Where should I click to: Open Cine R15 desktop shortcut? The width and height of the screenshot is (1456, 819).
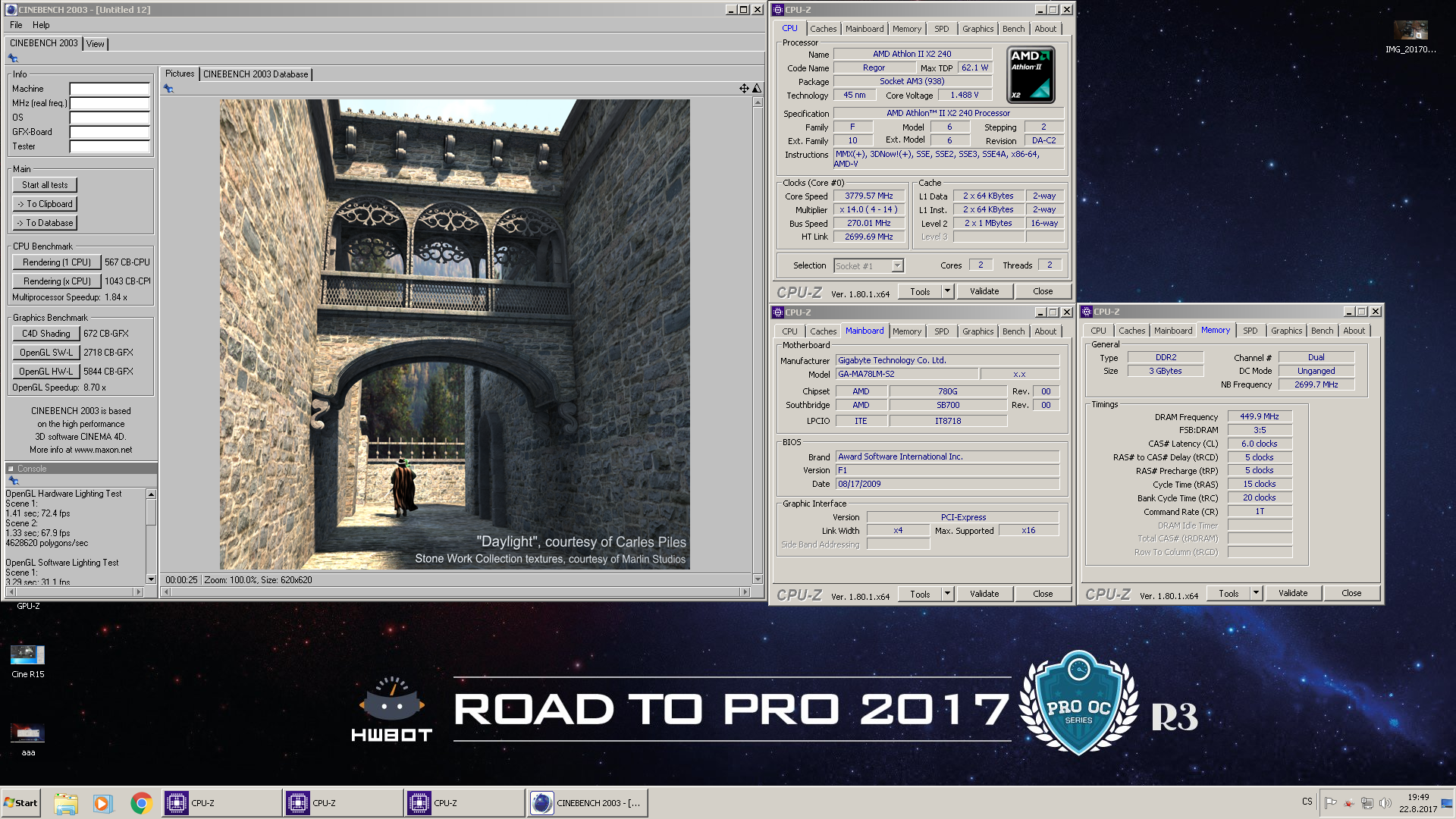coord(28,661)
